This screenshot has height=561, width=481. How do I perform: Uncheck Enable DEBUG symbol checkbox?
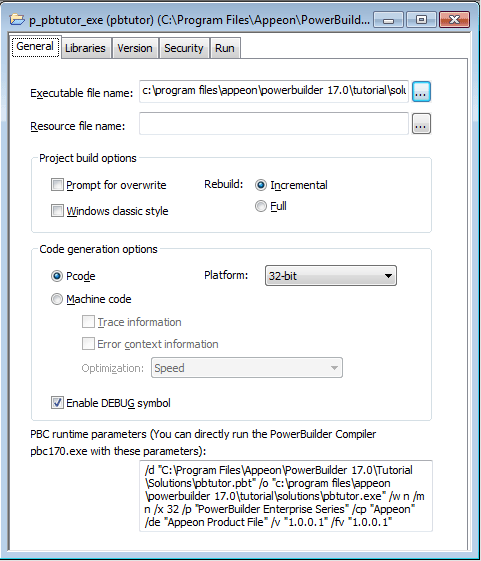(x=57, y=403)
